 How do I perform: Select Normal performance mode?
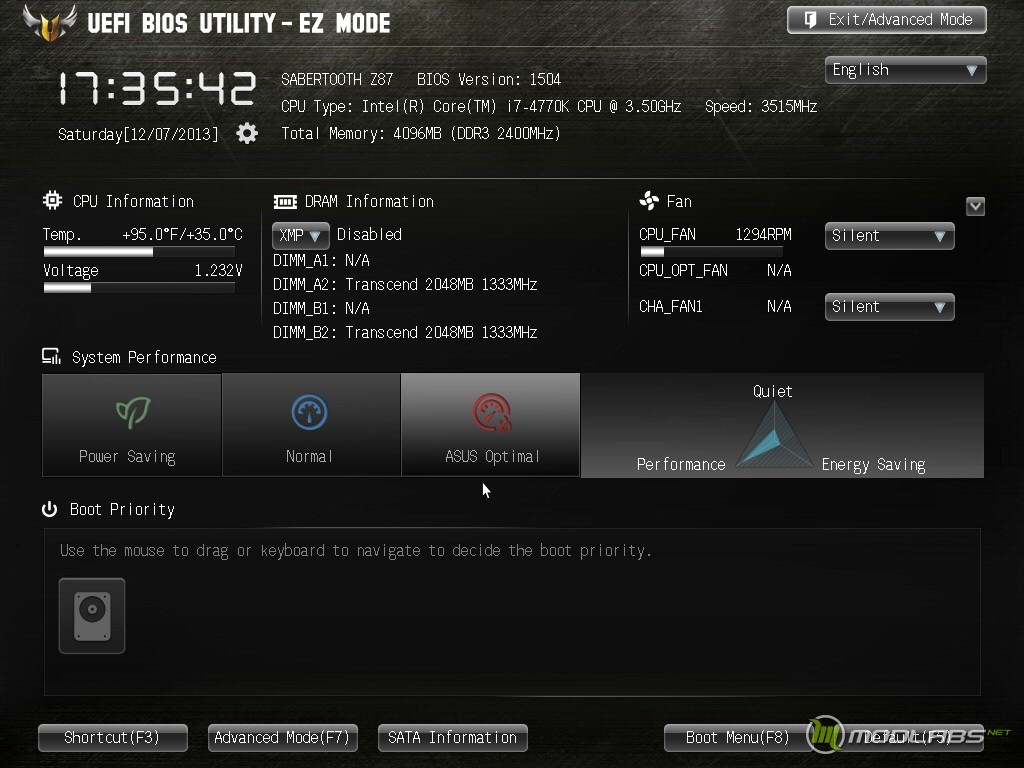(311, 424)
